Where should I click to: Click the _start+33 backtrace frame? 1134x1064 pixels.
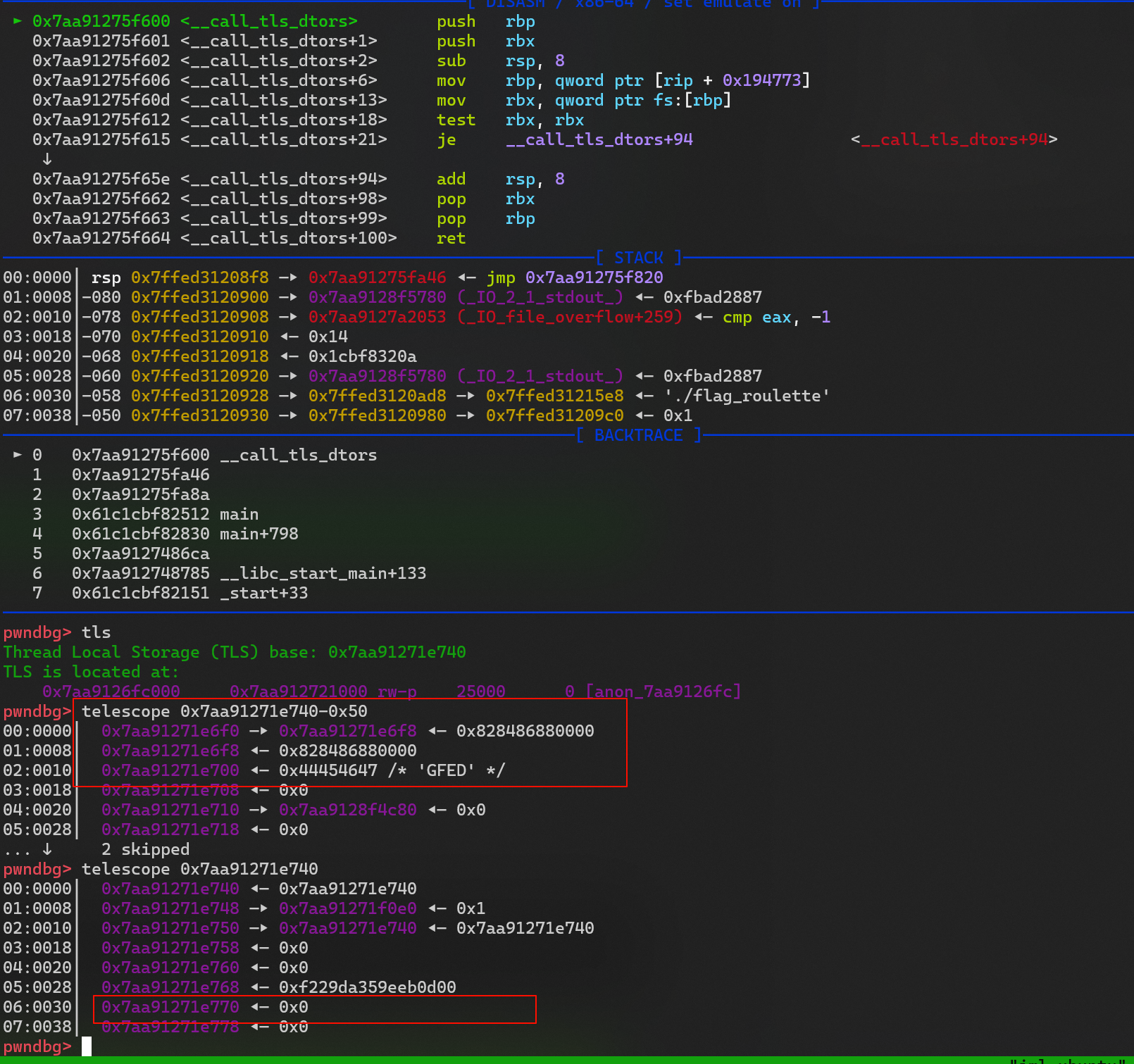[x=264, y=594]
